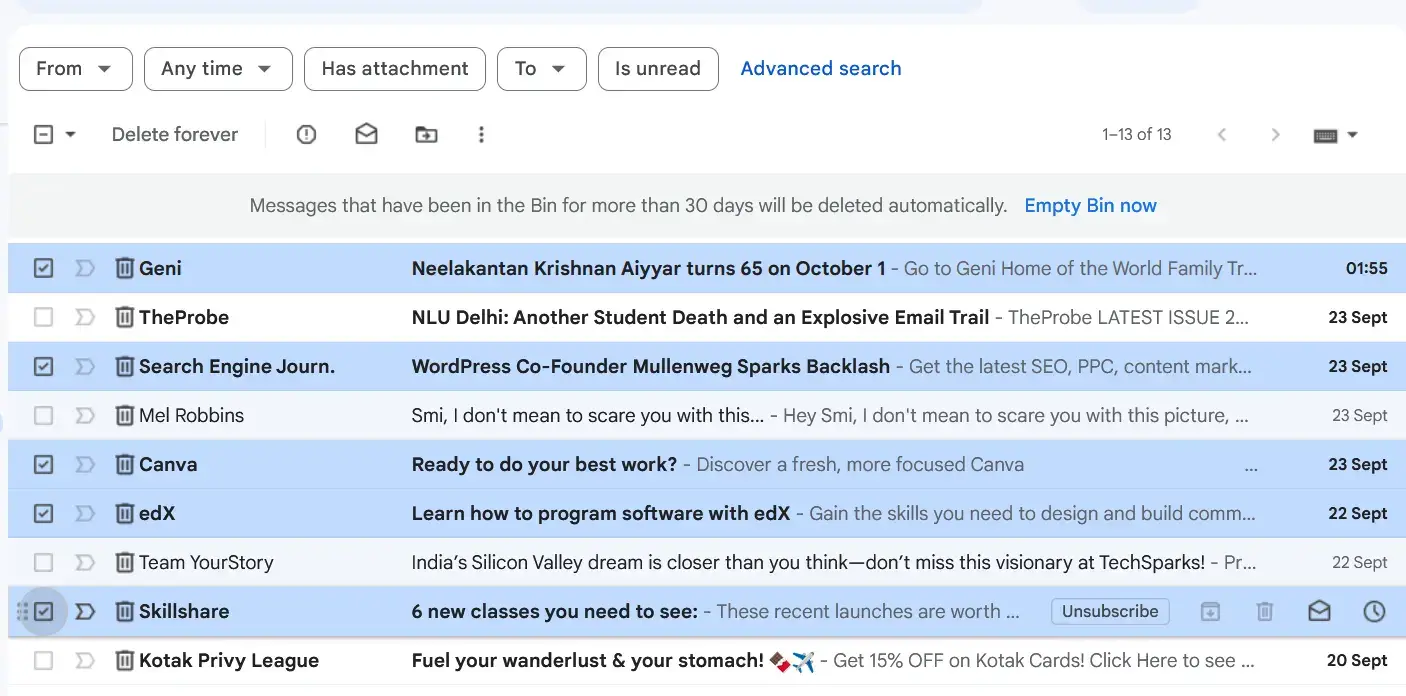The height and width of the screenshot is (696, 1406).
Task: Click the 01:55 timestamp on the Geni email
Action: tap(1367, 268)
